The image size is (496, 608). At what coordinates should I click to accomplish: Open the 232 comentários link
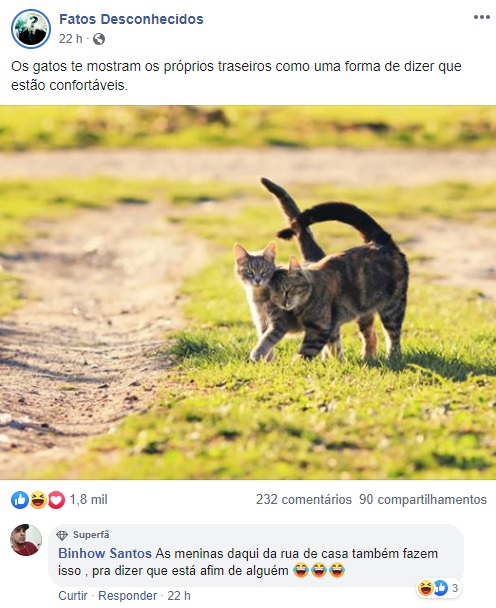[x=304, y=499]
